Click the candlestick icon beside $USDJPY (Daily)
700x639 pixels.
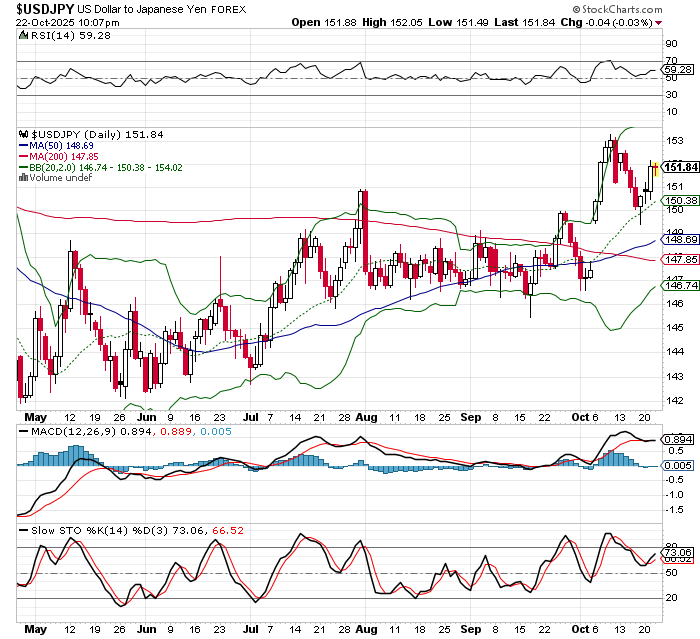point(24,134)
